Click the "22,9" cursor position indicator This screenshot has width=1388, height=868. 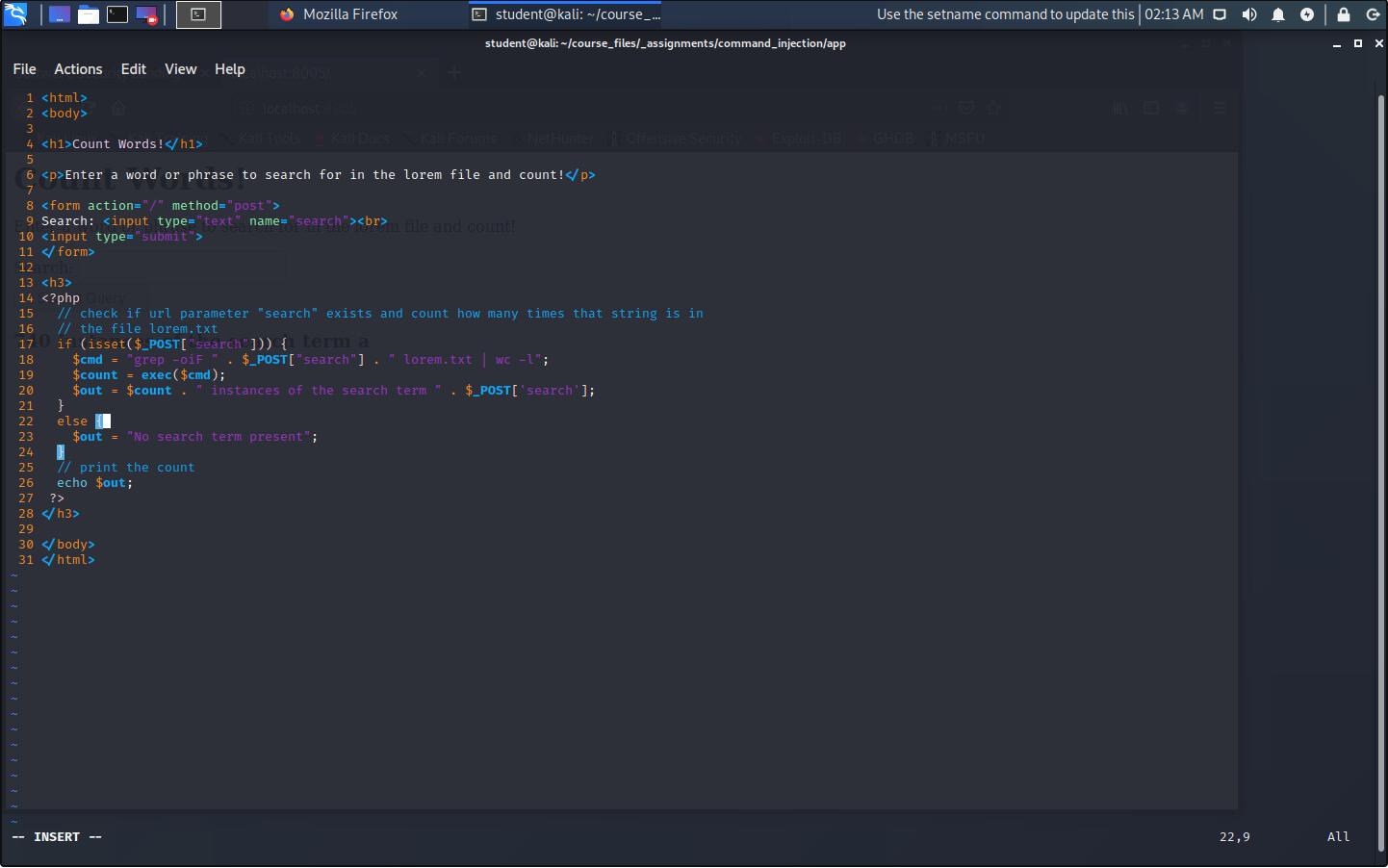coord(1235,837)
